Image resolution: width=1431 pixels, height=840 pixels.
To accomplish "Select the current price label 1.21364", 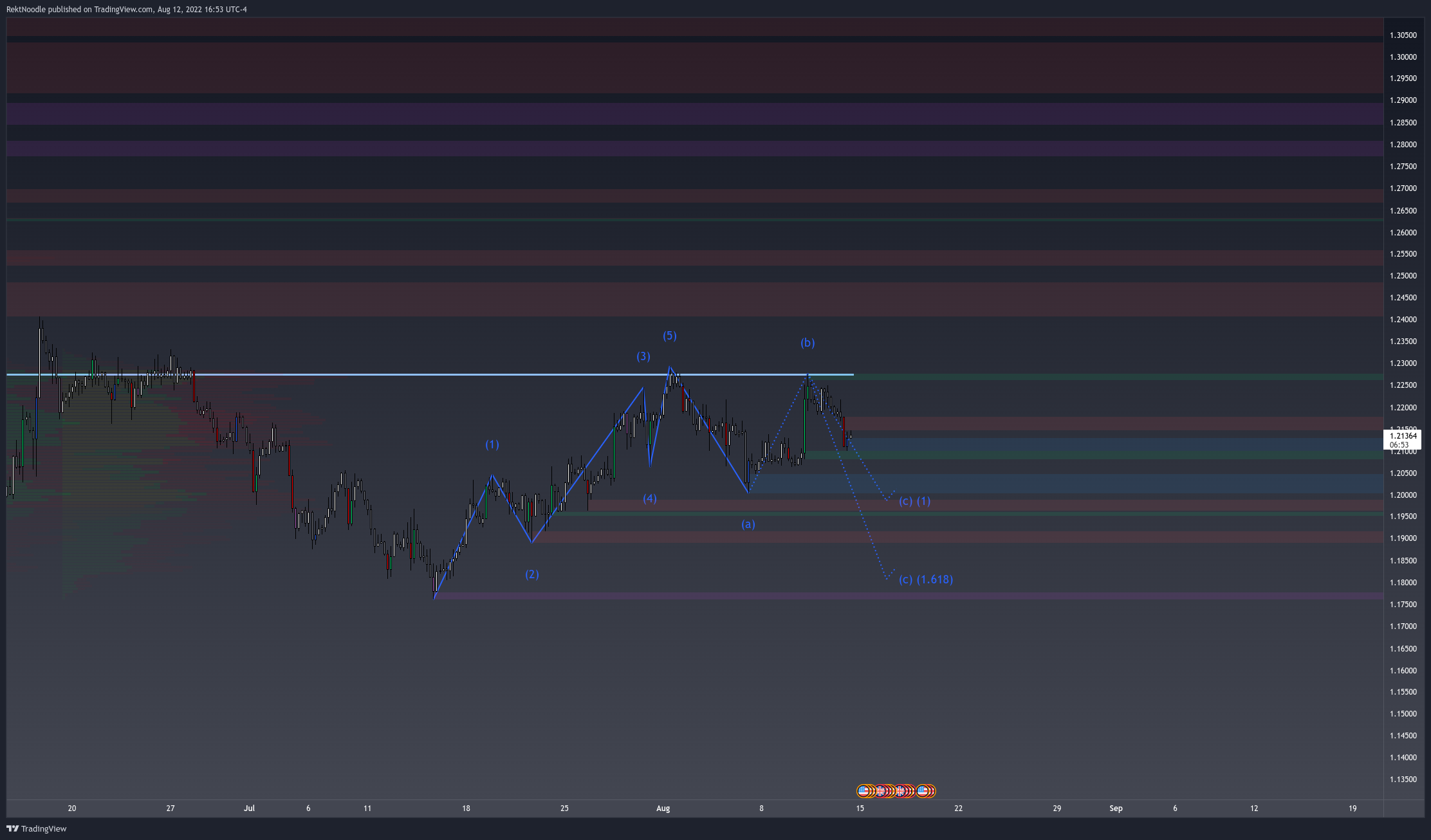I will (1403, 436).
